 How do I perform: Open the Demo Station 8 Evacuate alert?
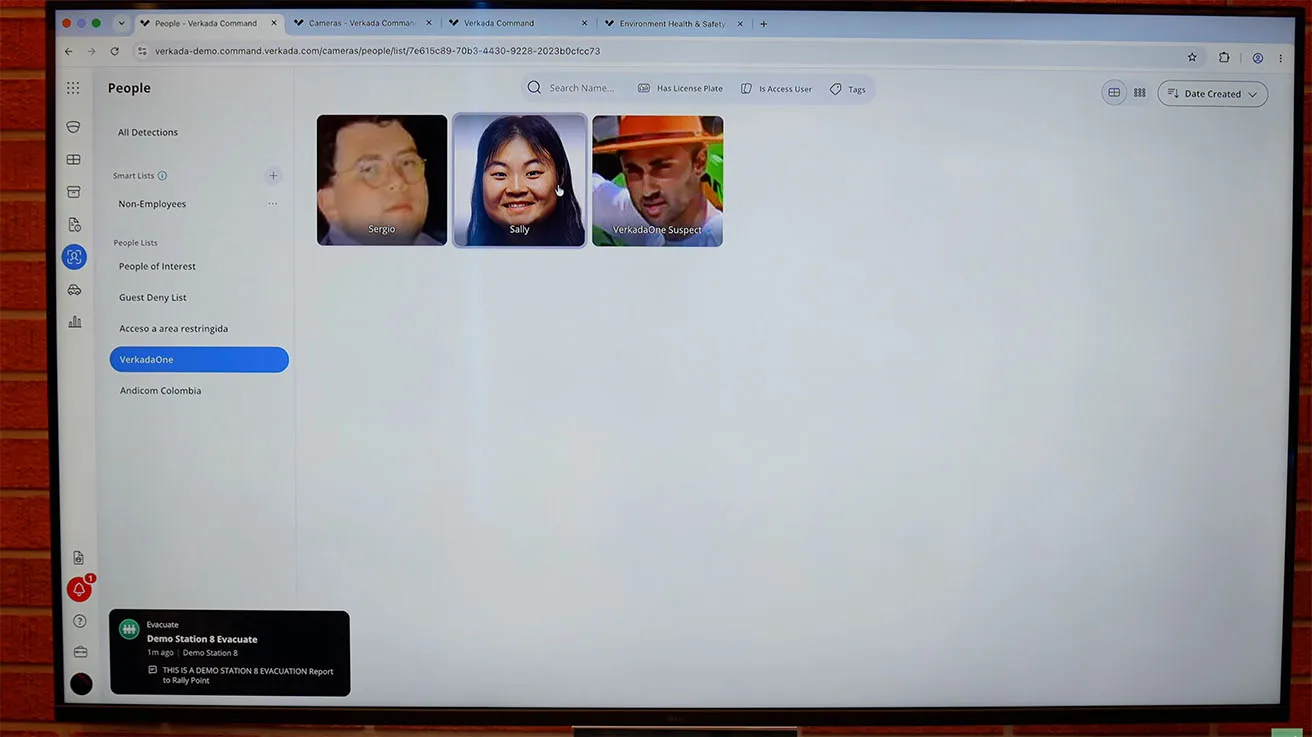[230, 653]
